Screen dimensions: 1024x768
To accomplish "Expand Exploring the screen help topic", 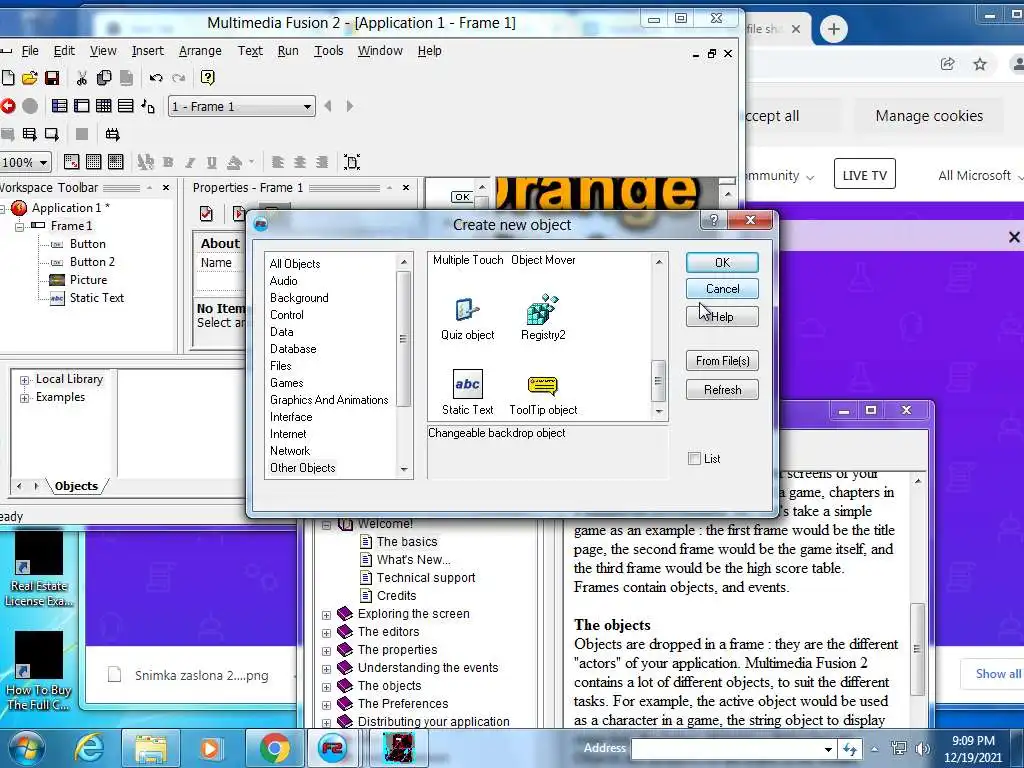I will click(x=327, y=615).
